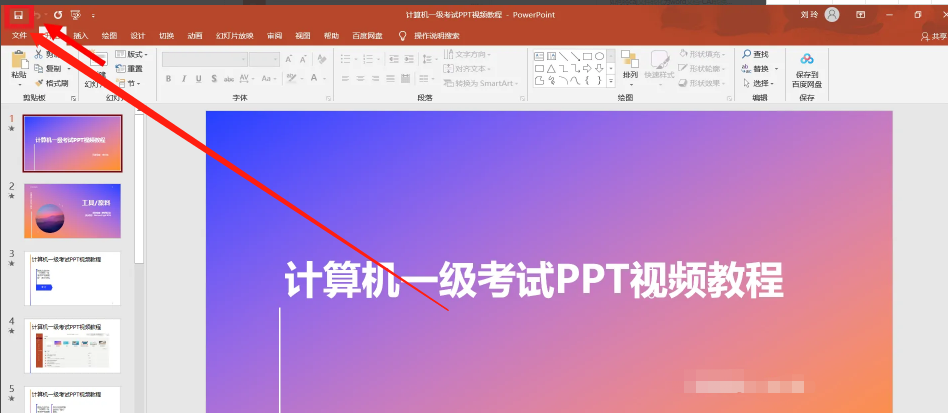Open the Layout (版式) dropdown
948x413 pixels.
click(x=132, y=54)
